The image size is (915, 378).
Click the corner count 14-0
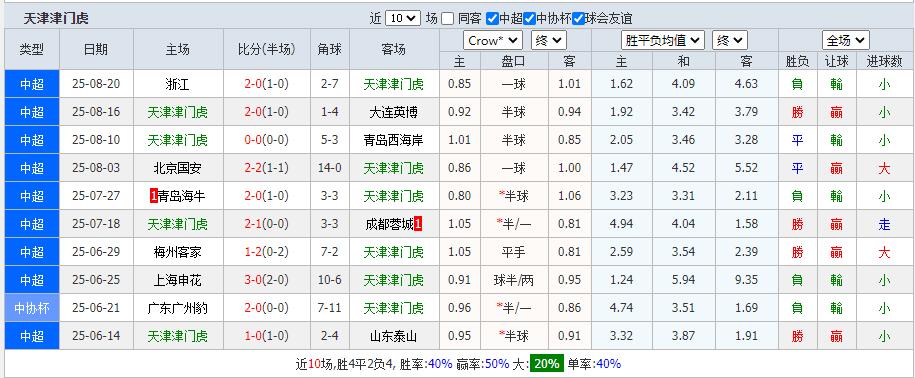click(x=330, y=168)
